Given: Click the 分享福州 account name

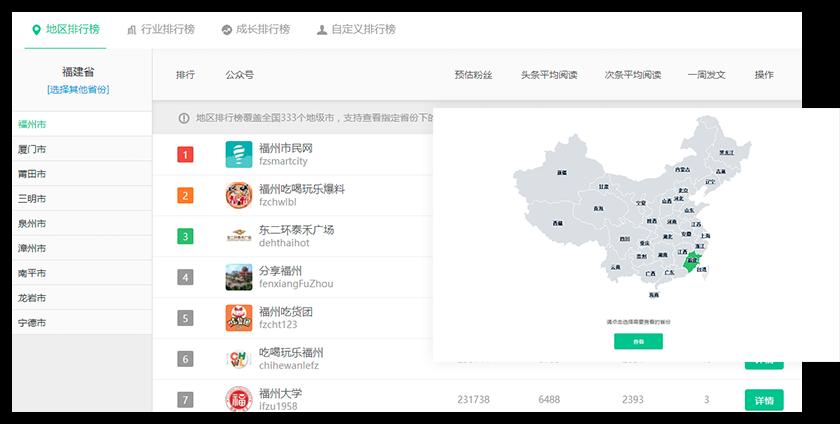Looking at the screenshot, I should point(280,271).
